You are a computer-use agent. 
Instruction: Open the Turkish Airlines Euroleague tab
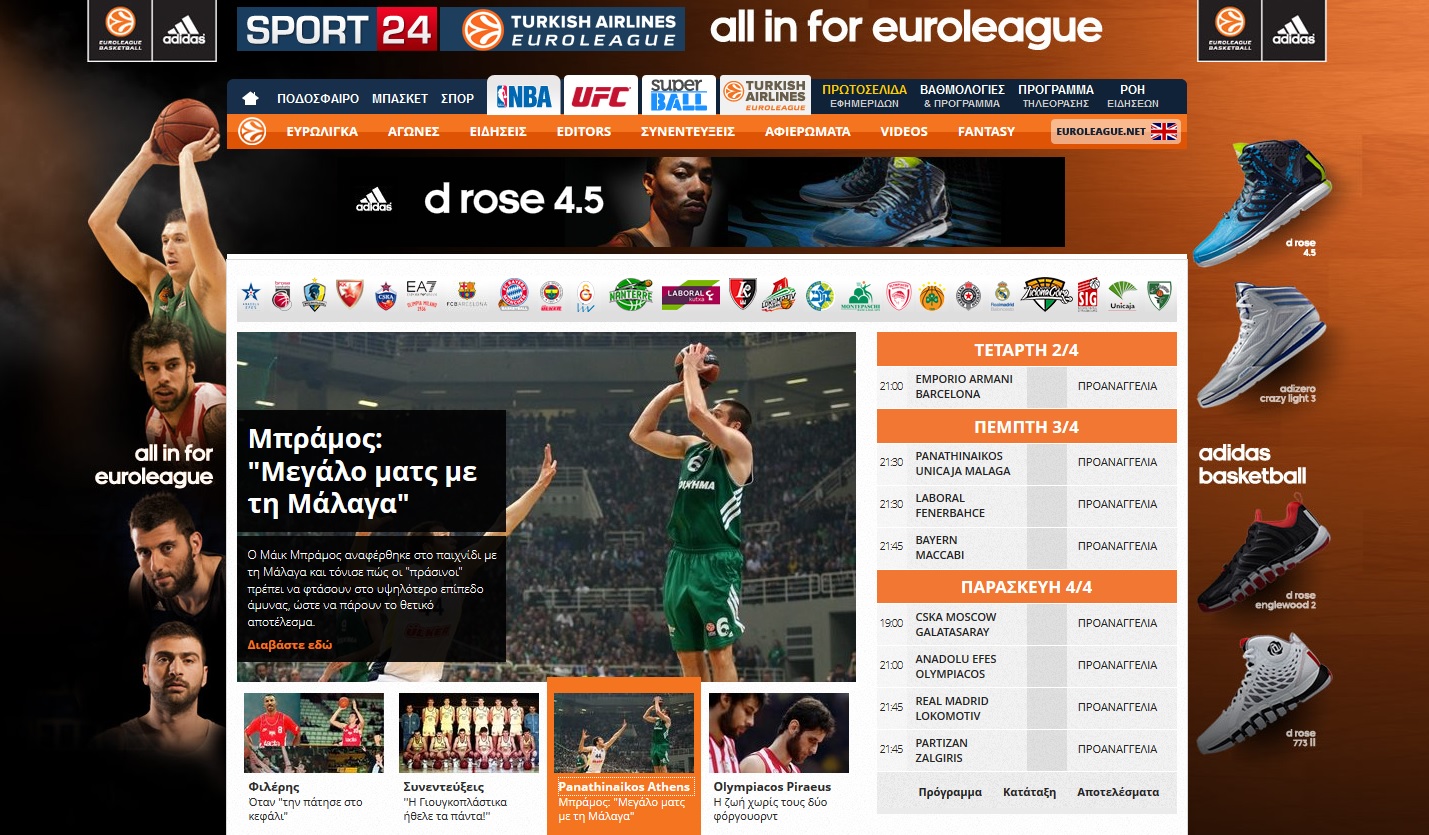tap(765, 95)
